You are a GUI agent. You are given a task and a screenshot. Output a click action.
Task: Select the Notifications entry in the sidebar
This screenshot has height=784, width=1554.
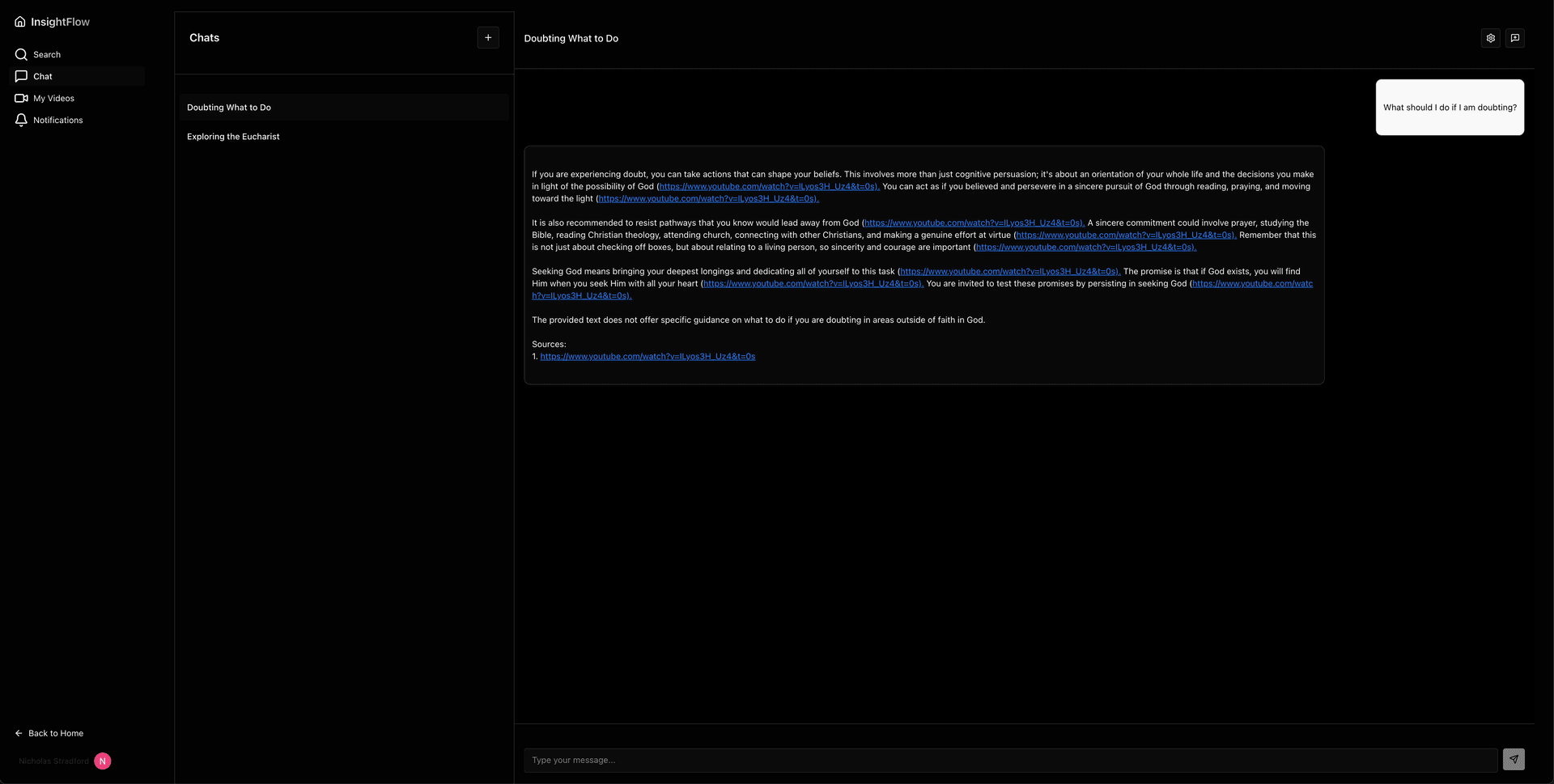click(x=57, y=120)
